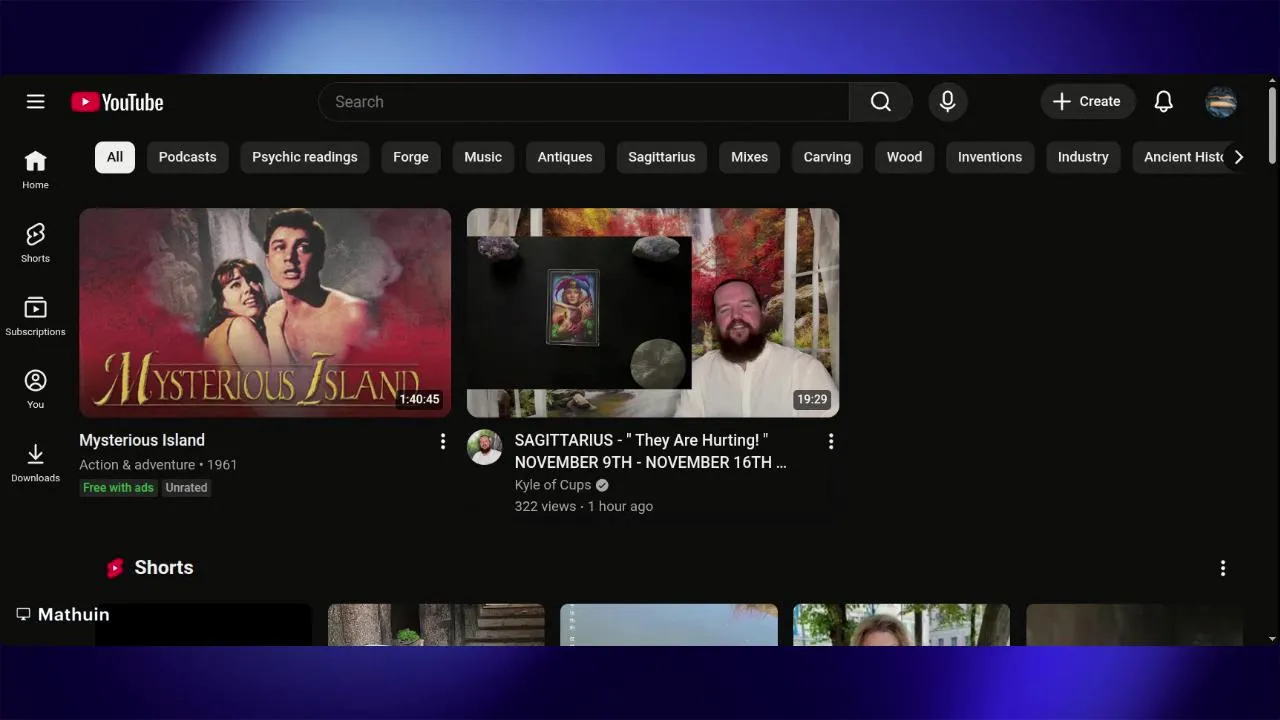Screen dimensions: 1280x720
Task: Click the Create button
Action: click(1087, 102)
